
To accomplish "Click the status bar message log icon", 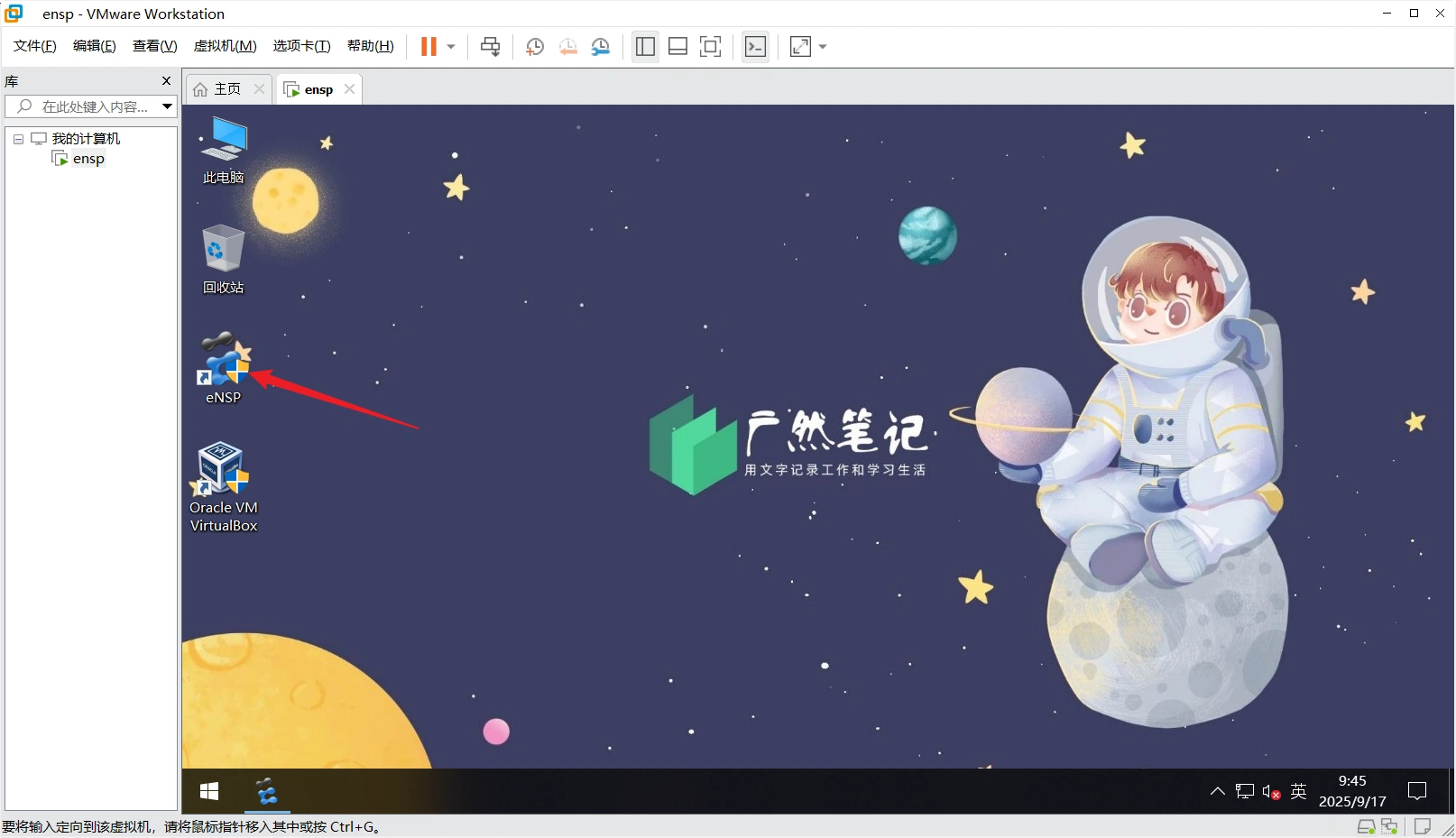I will coord(1423,826).
